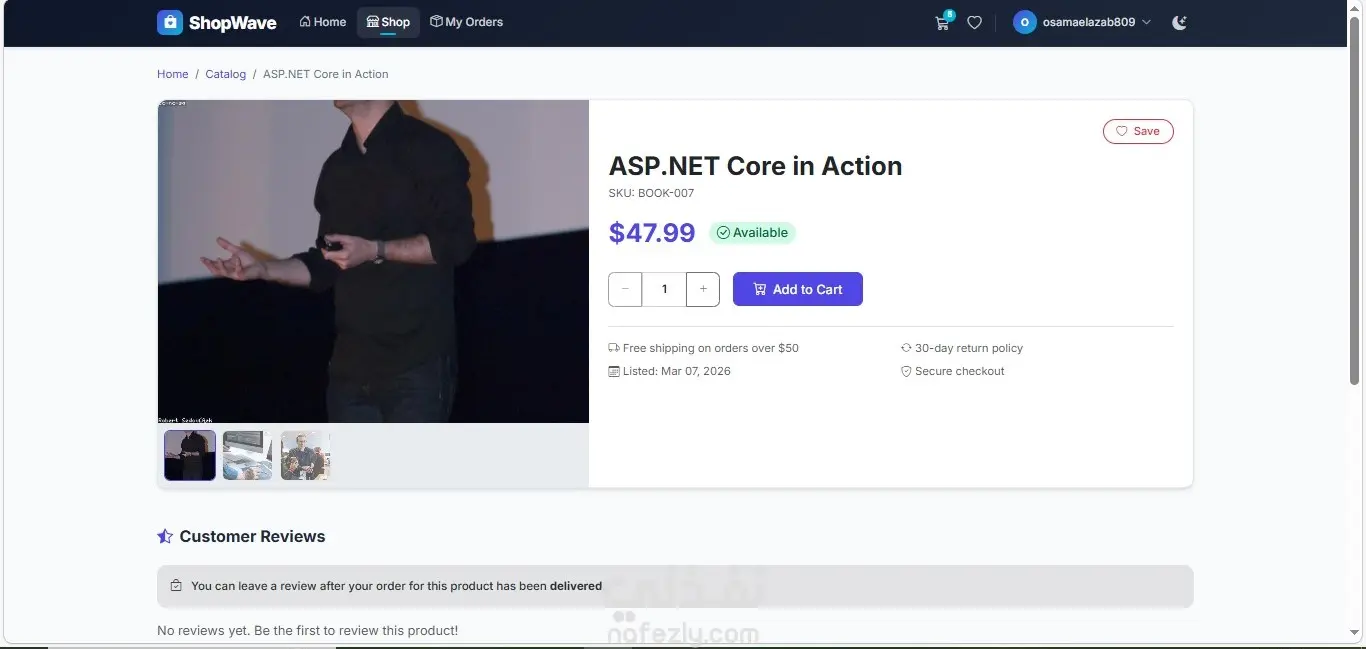Select the first product thumbnail
Screen dimensions: 1366x649
190,455
